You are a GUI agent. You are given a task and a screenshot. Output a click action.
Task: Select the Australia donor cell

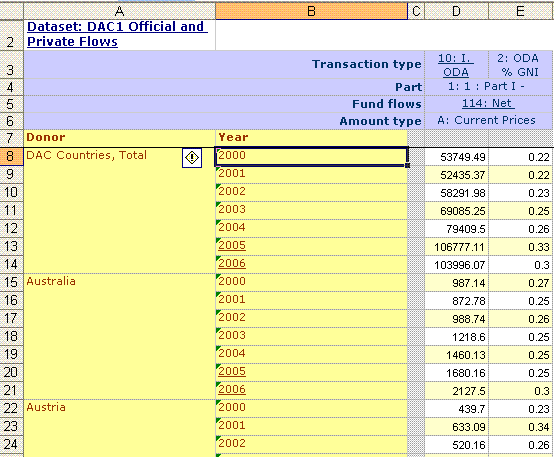pyautogui.click(x=119, y=336)
